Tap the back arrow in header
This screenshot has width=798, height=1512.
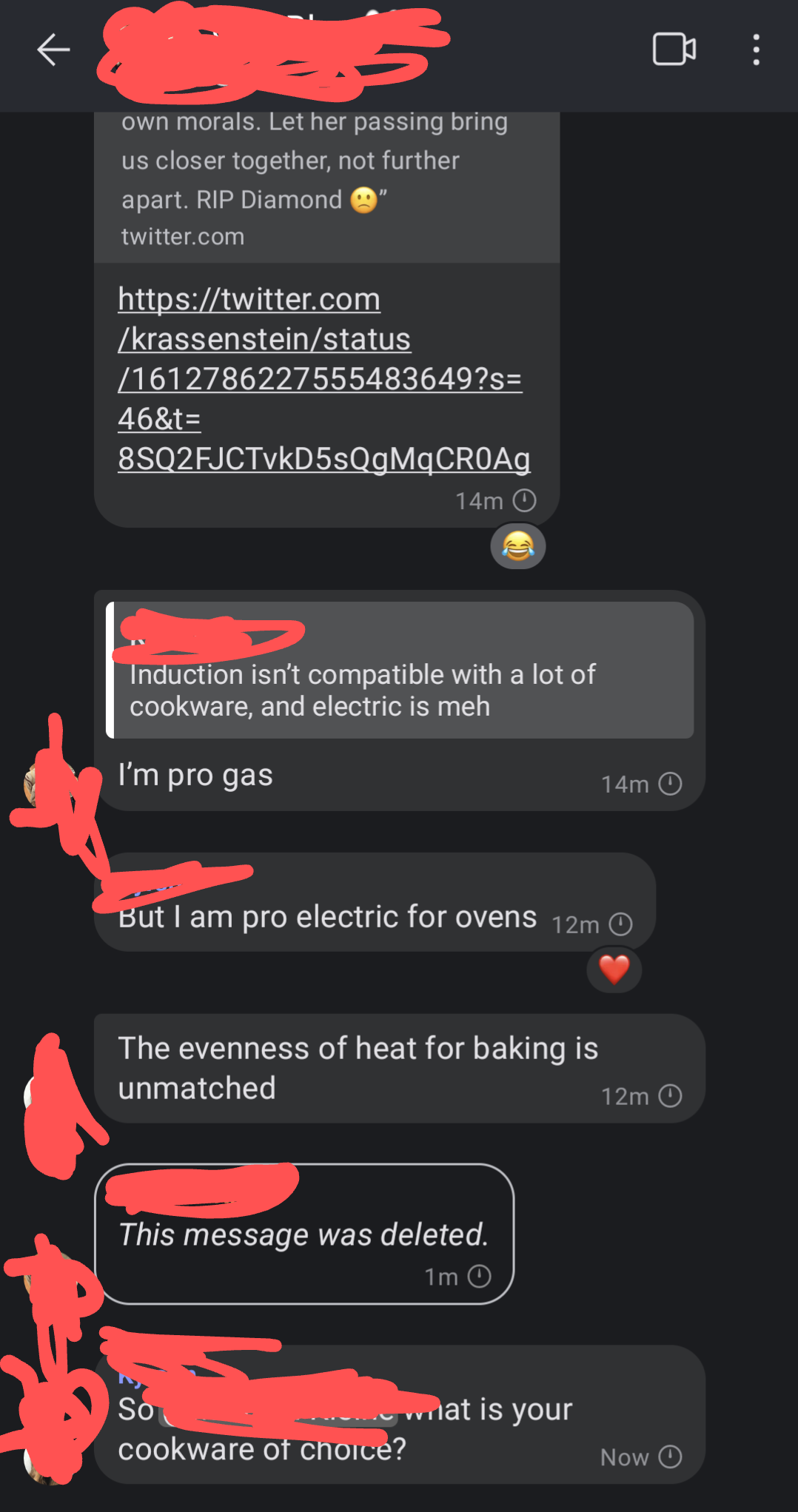53,50
